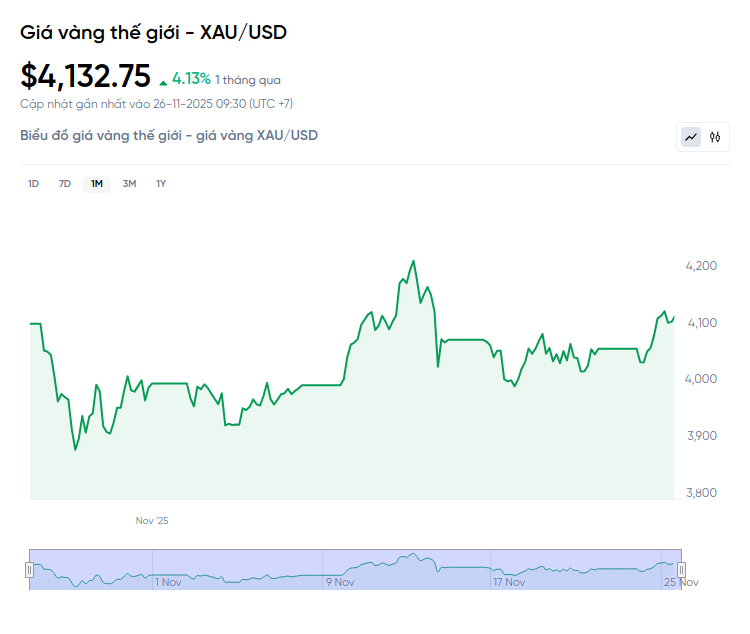
Task: Click the right range selector handle
Action: coord(681,569)
